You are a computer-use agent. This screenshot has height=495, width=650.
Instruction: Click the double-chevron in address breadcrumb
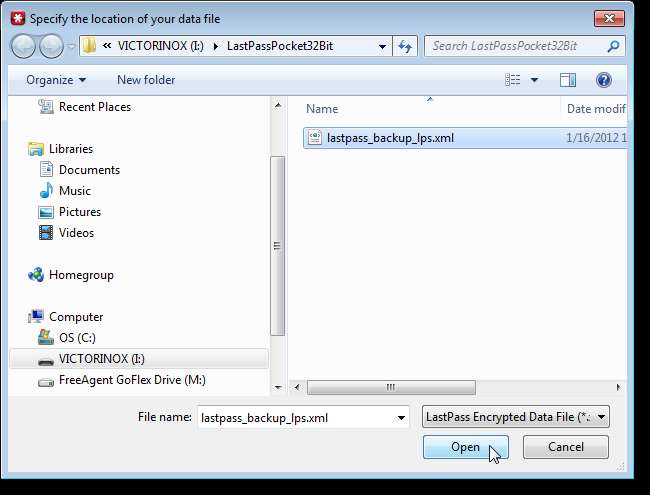pyautogui.click(x=107, y=46)
